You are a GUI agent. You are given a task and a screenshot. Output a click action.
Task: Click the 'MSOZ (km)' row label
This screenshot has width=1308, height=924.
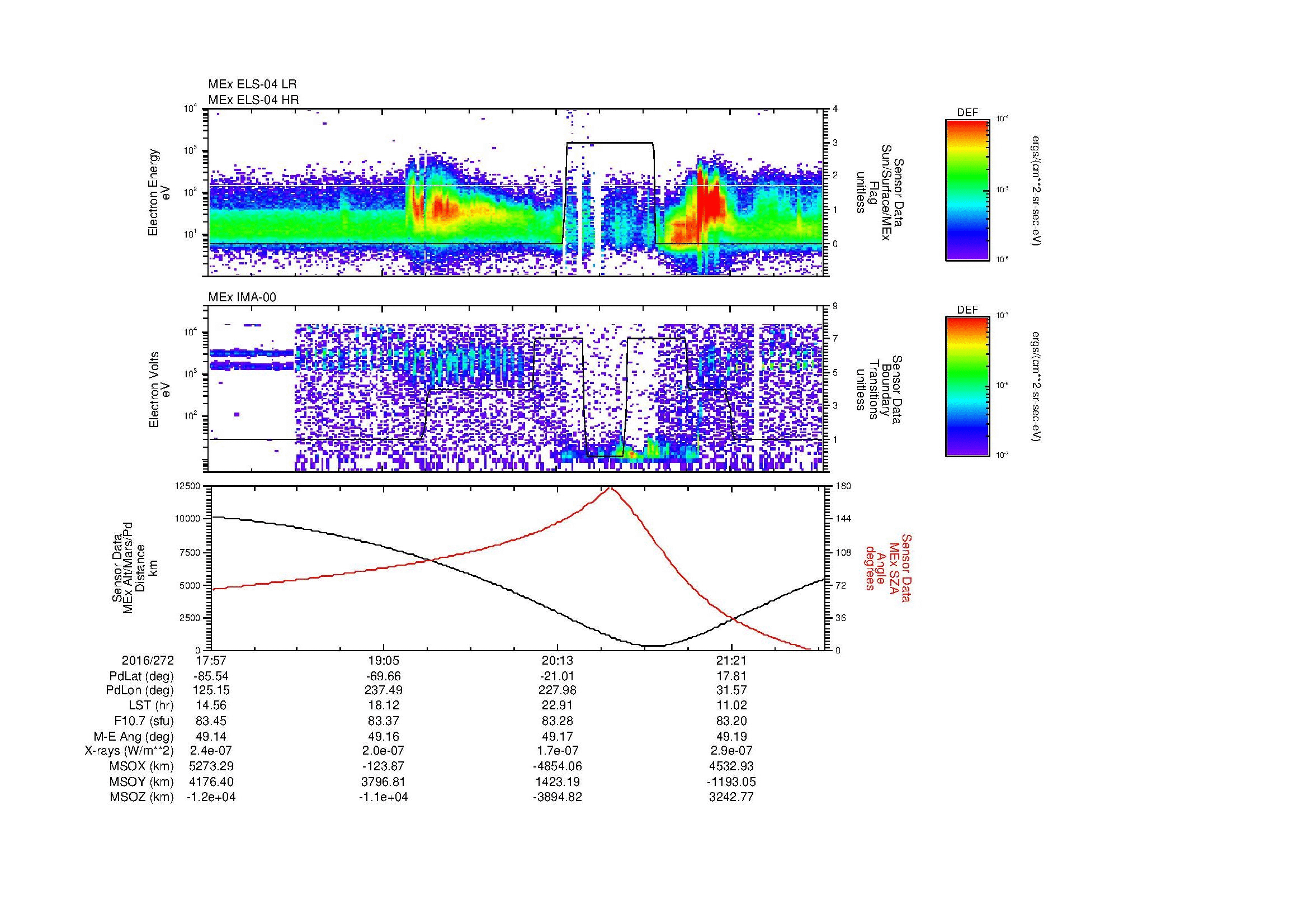click(142, 797)
